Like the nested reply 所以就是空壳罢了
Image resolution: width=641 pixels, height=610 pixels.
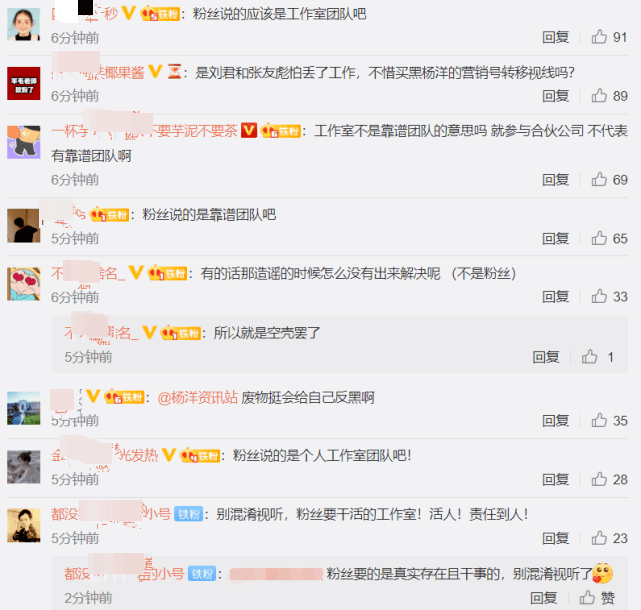(589, 357)
